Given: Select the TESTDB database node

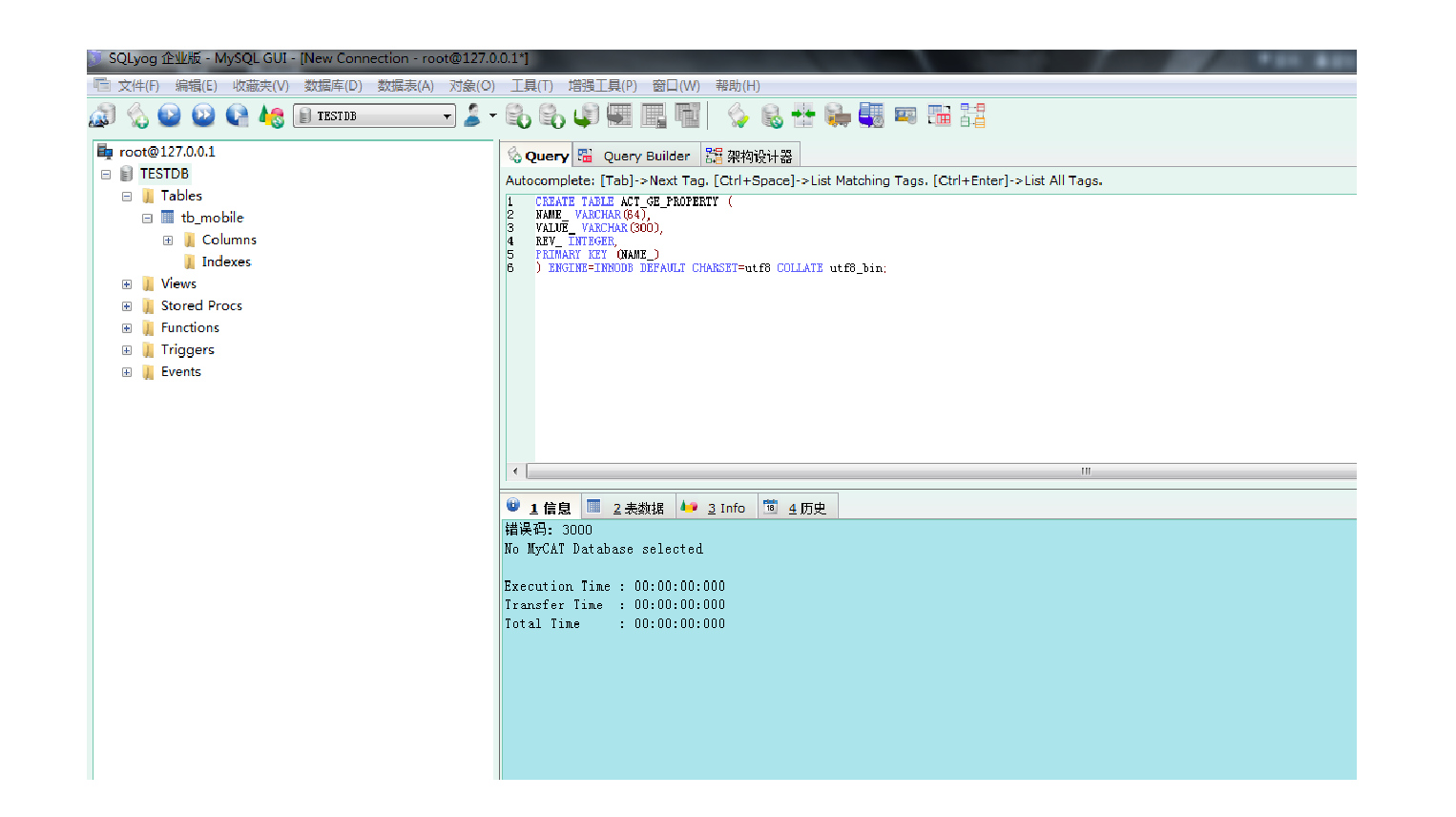Looking at the screenshot, I should pos(164,174).
